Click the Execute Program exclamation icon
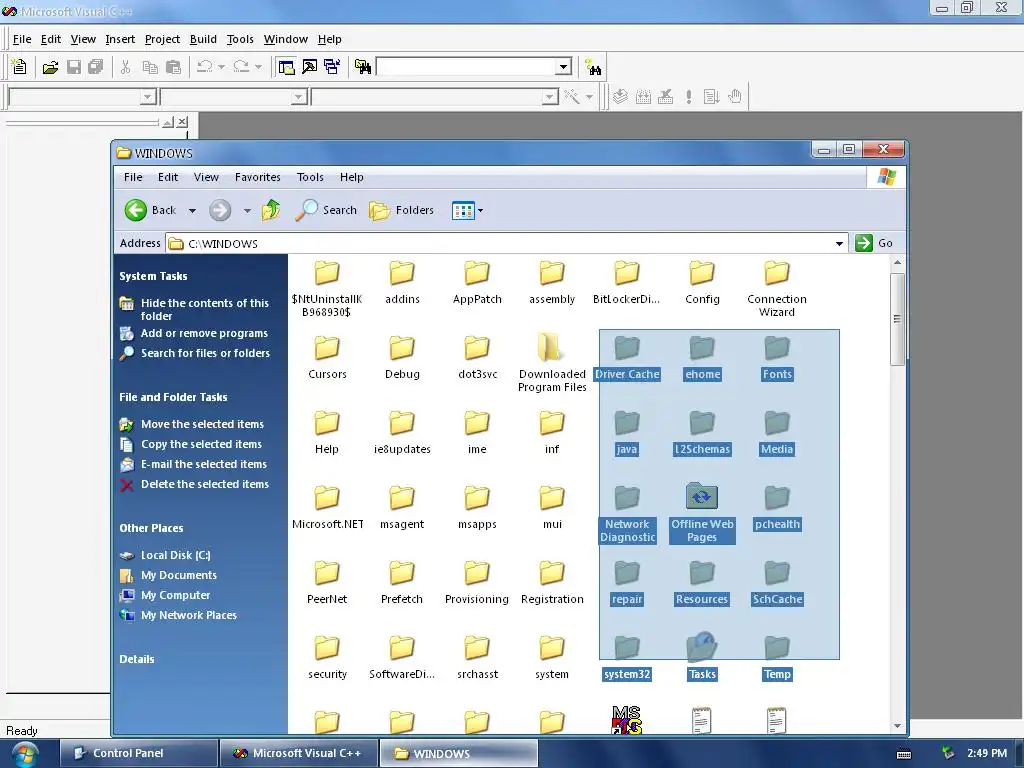The height and width of the screenshot is (768, 1024). pyautogui.click(x=688, y=97)
